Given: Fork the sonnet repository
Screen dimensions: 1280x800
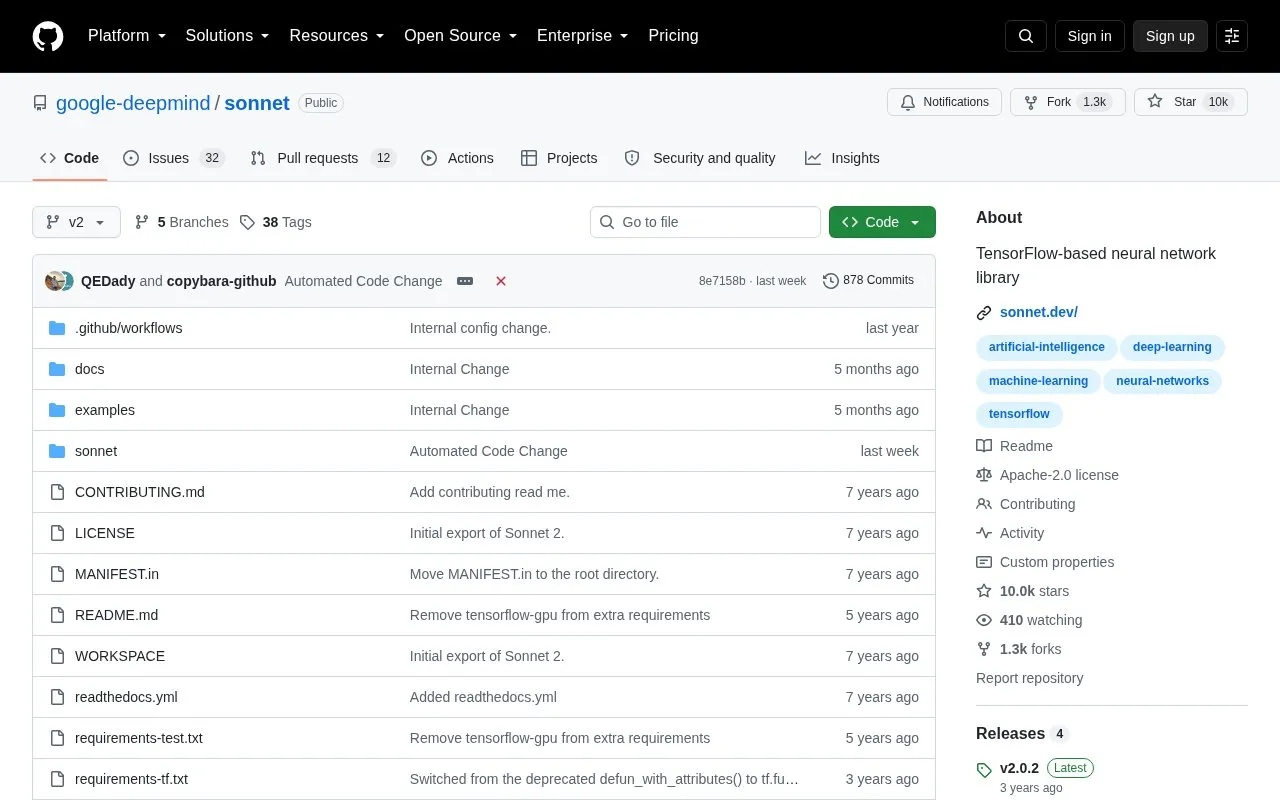Looking at the screenshot, I should tap(1068, 102).
